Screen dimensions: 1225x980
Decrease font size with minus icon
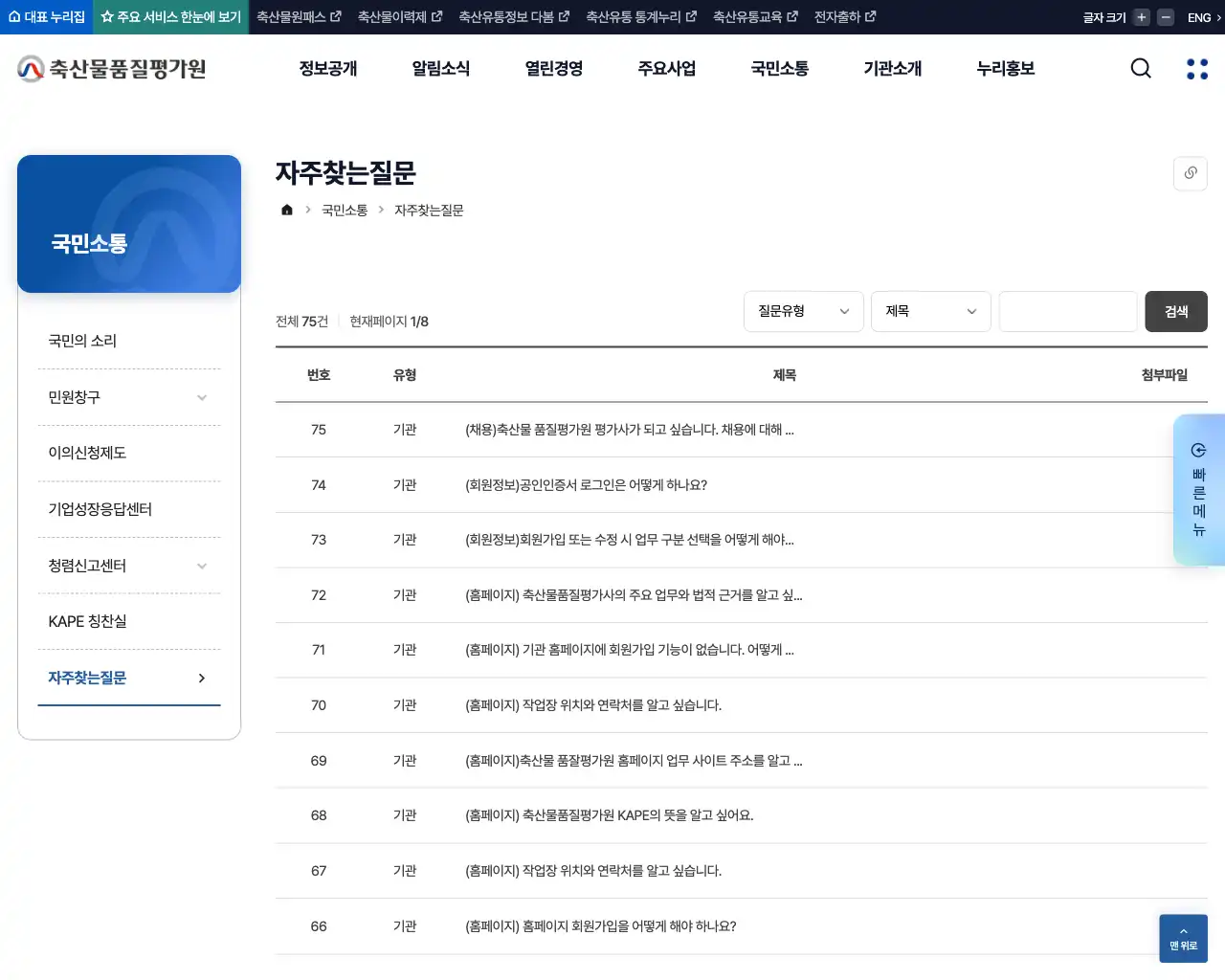[1166, 17]
